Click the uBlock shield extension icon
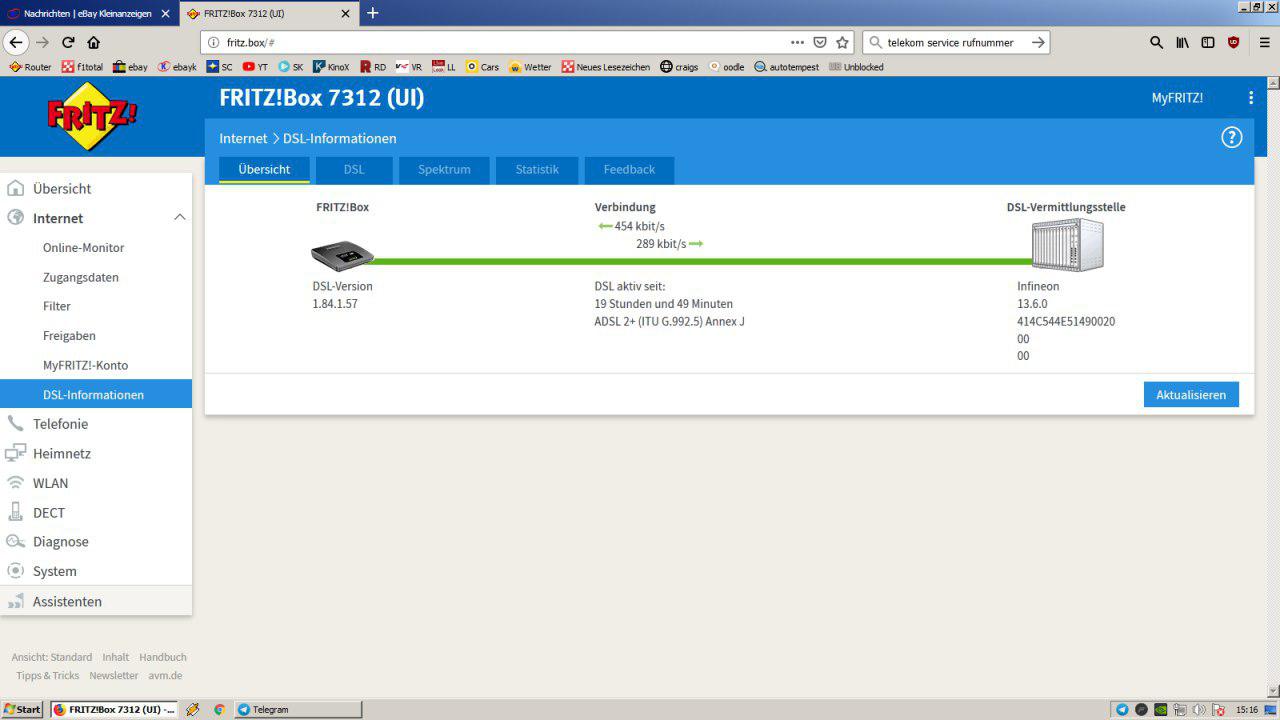The image size is (1280, 720). point(1234,42)
